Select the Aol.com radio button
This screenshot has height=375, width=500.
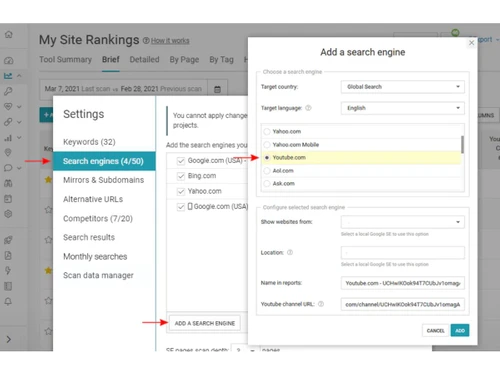click(x=267, y=171)
